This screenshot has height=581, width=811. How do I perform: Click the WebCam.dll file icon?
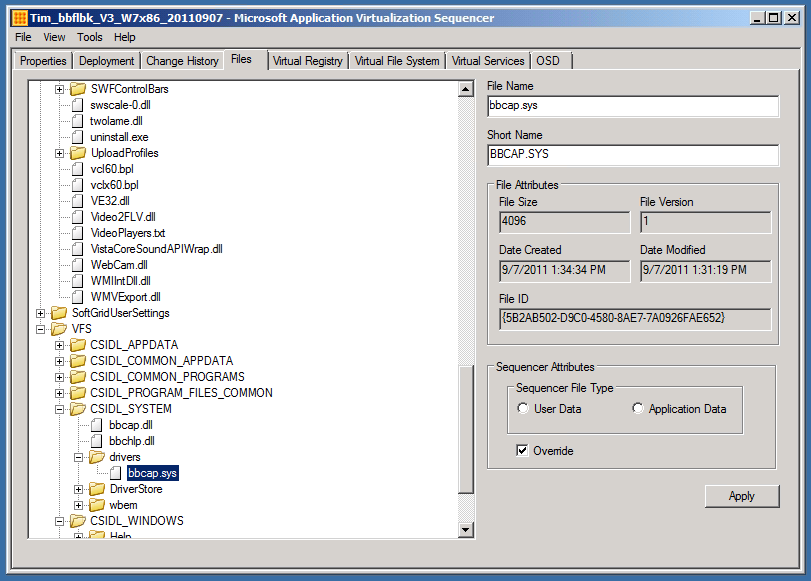pyautogui.click(x=78, y=265)
